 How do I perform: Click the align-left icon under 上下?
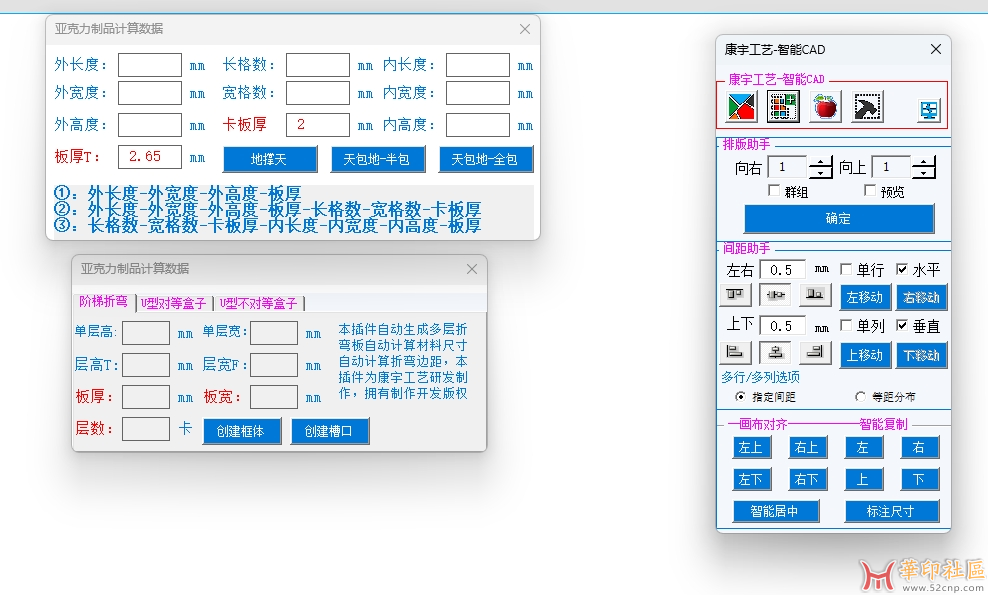pyautogui.click(x=735, y=353)
